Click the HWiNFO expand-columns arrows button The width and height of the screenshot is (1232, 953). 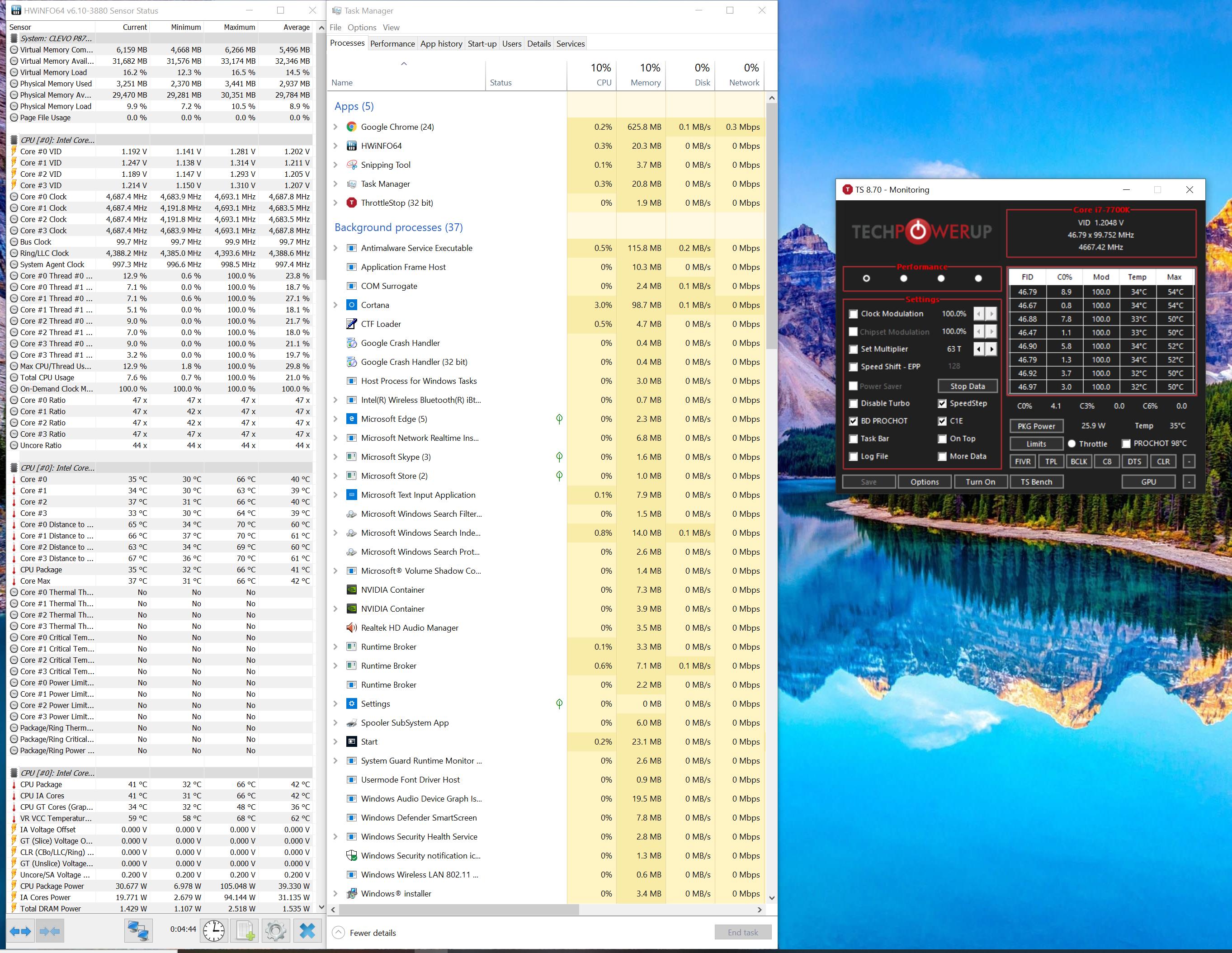[x=21, y=931]
